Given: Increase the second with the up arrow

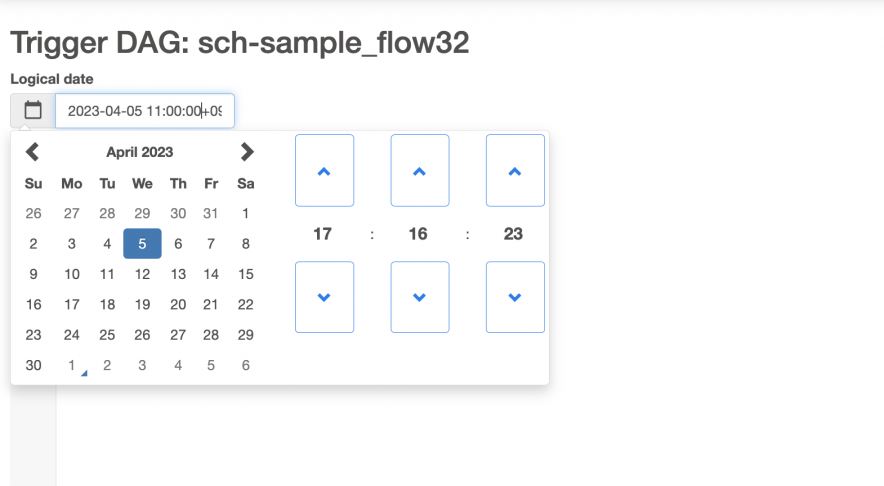Looking at the screenshot, I should point(515,171).
